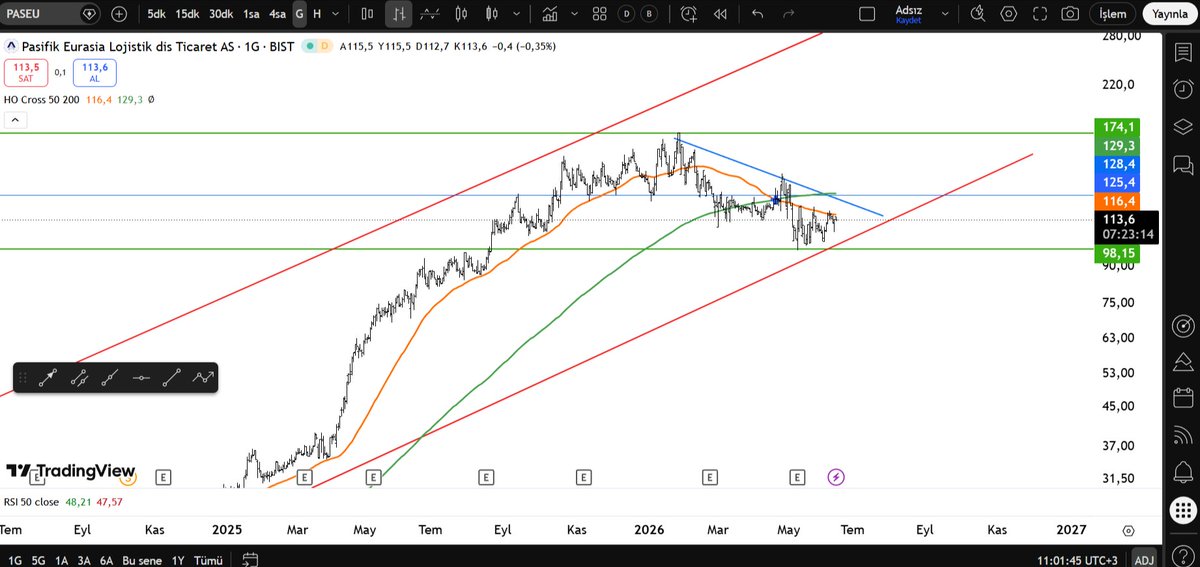1200x567 pixels.
Task: Click the Yayınla publish button
Action: coord(1169,14)
